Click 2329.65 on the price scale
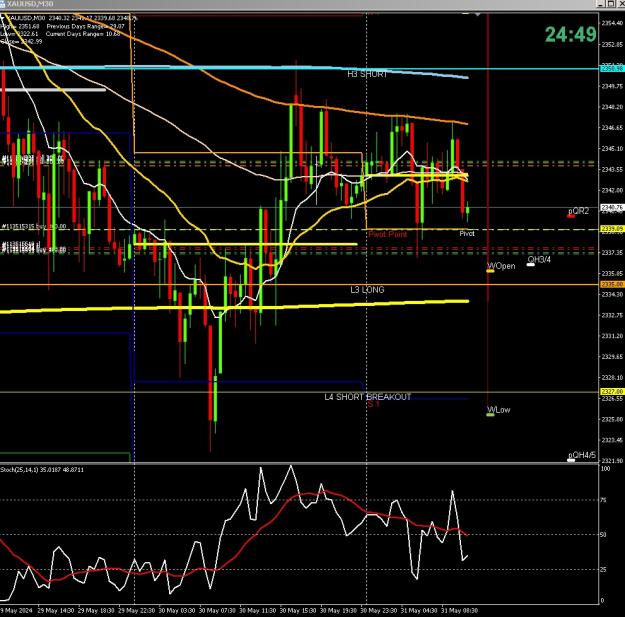 [612, 357]
